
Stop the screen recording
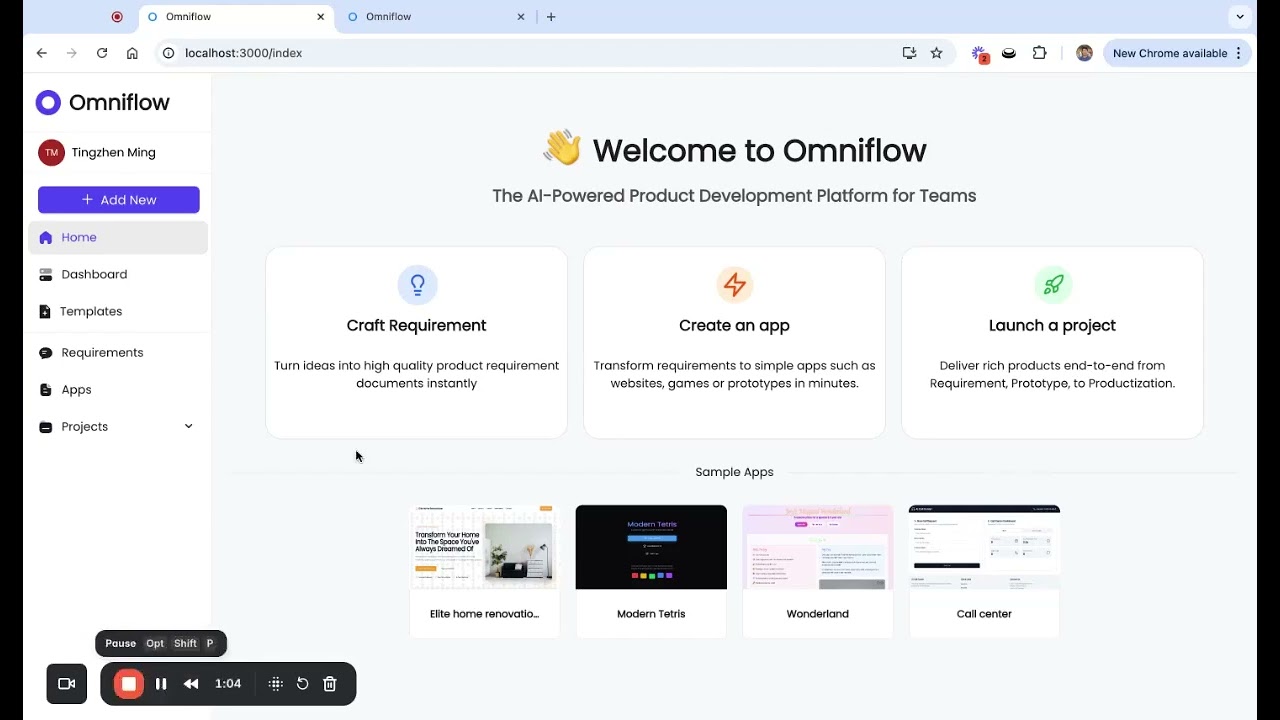(x=128, y=684)
